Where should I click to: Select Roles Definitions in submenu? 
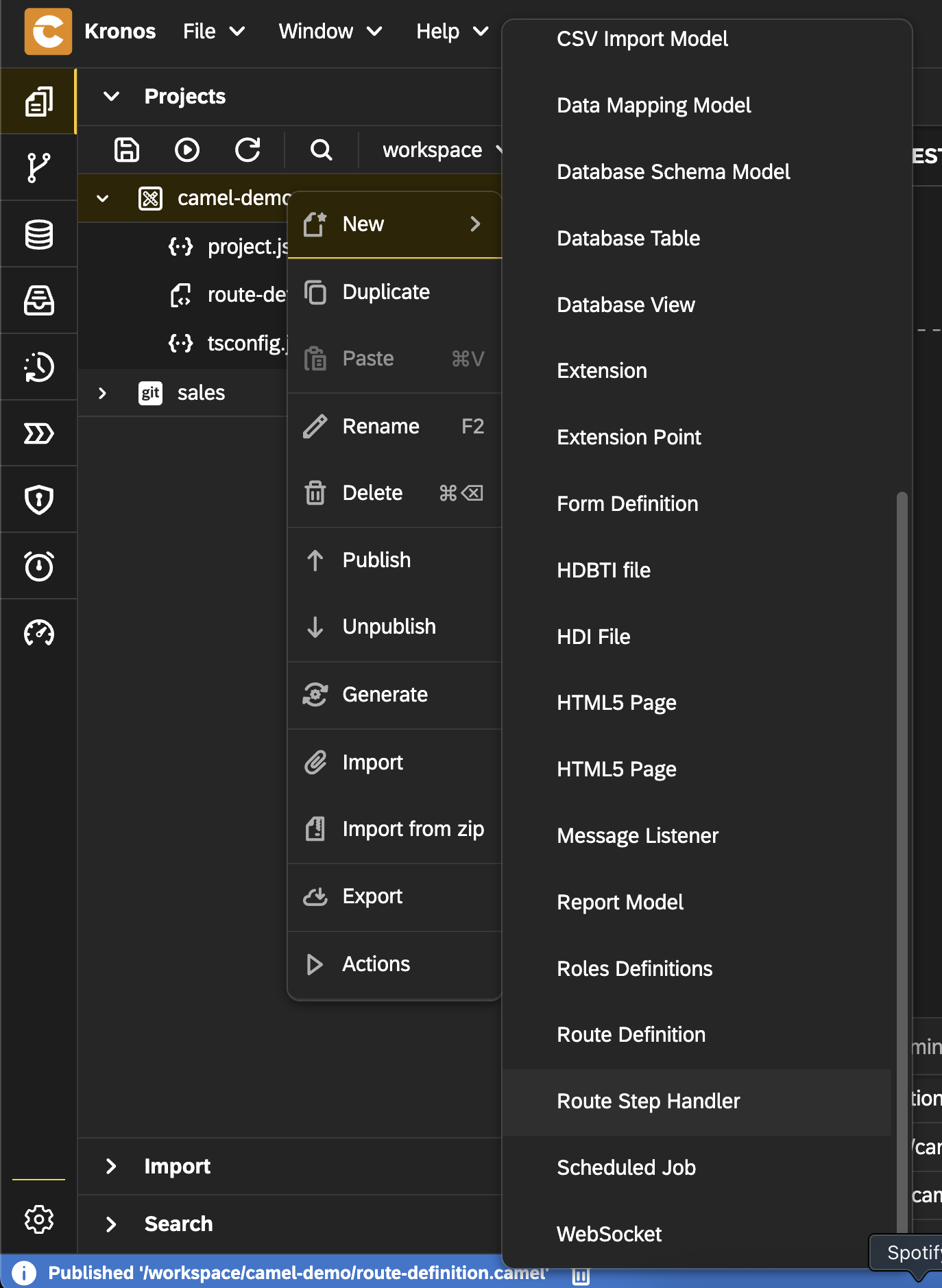[x=697, y=969]
